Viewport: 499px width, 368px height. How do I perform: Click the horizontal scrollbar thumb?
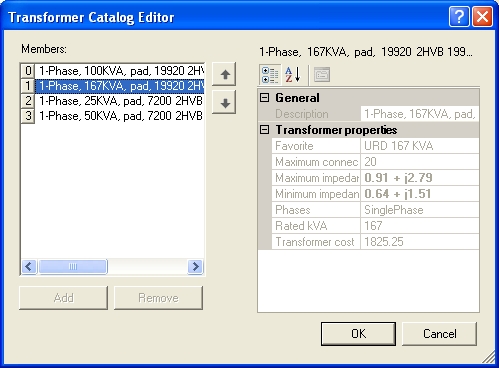(73, 267)
